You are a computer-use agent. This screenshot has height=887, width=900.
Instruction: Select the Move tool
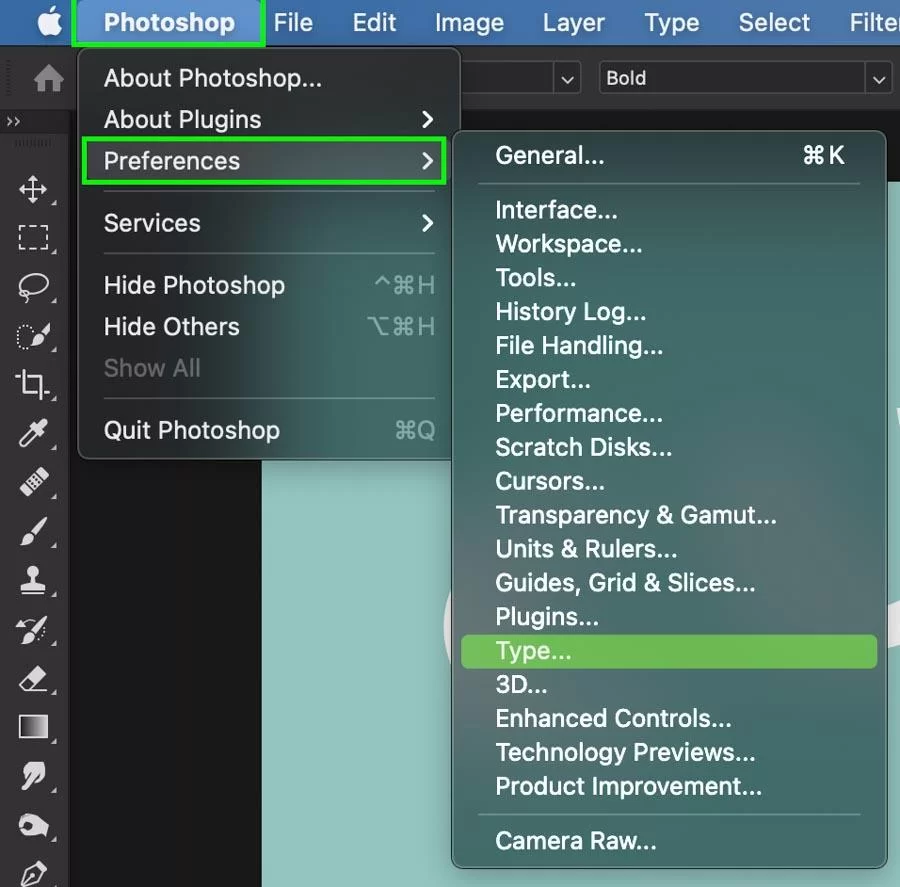pyautogui.click(x=33, y=189)
